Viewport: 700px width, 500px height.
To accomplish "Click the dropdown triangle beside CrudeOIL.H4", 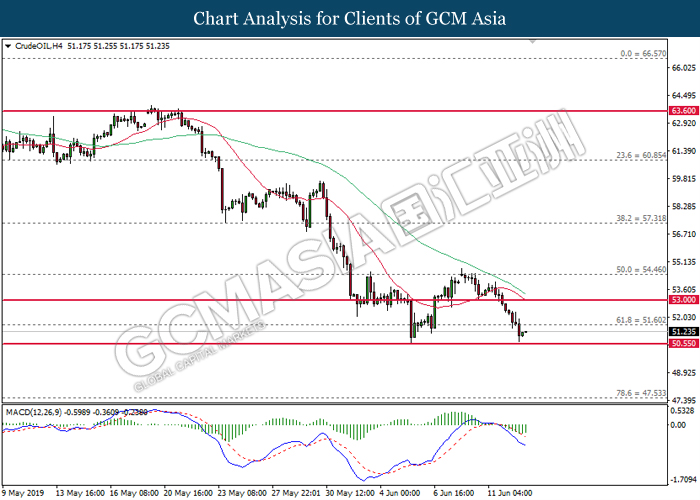I will point(8,46).
